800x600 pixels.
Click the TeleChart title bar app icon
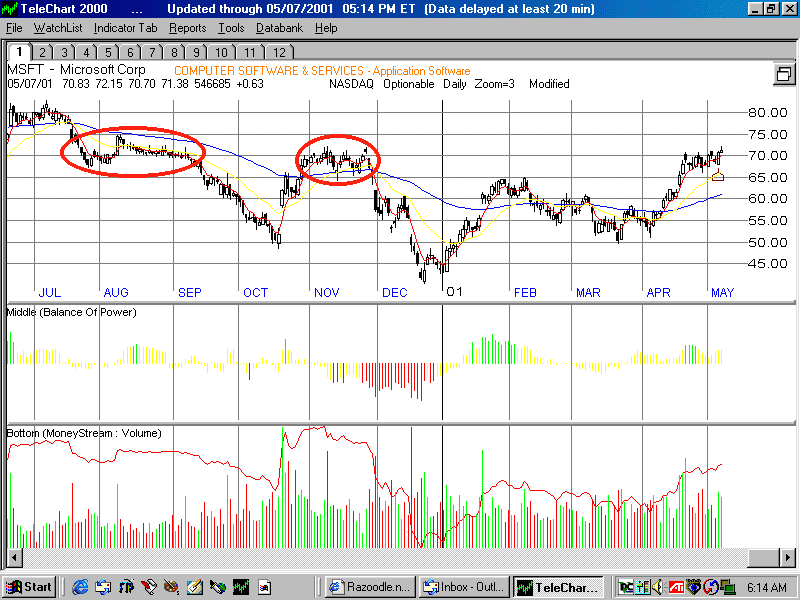tap(10, 9)
